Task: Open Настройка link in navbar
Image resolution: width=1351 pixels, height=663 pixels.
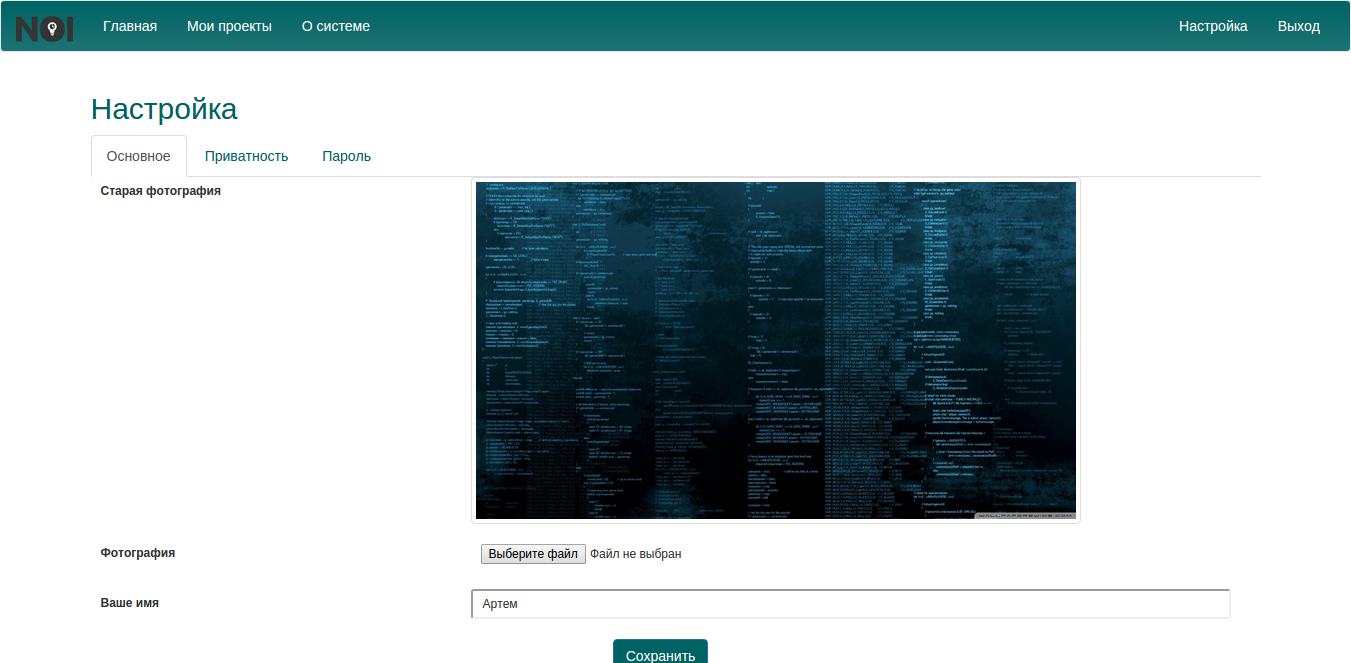Action: click(x=1213, y=26)
